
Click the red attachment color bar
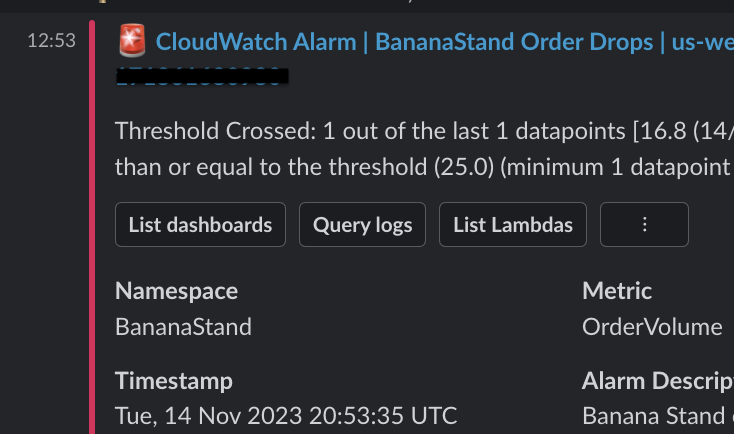pos(92,228)
